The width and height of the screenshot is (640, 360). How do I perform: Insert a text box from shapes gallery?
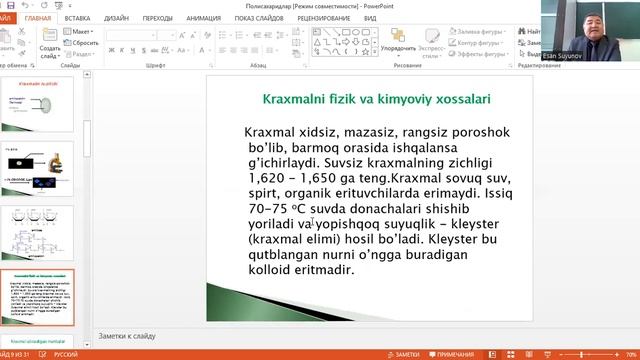317,32
